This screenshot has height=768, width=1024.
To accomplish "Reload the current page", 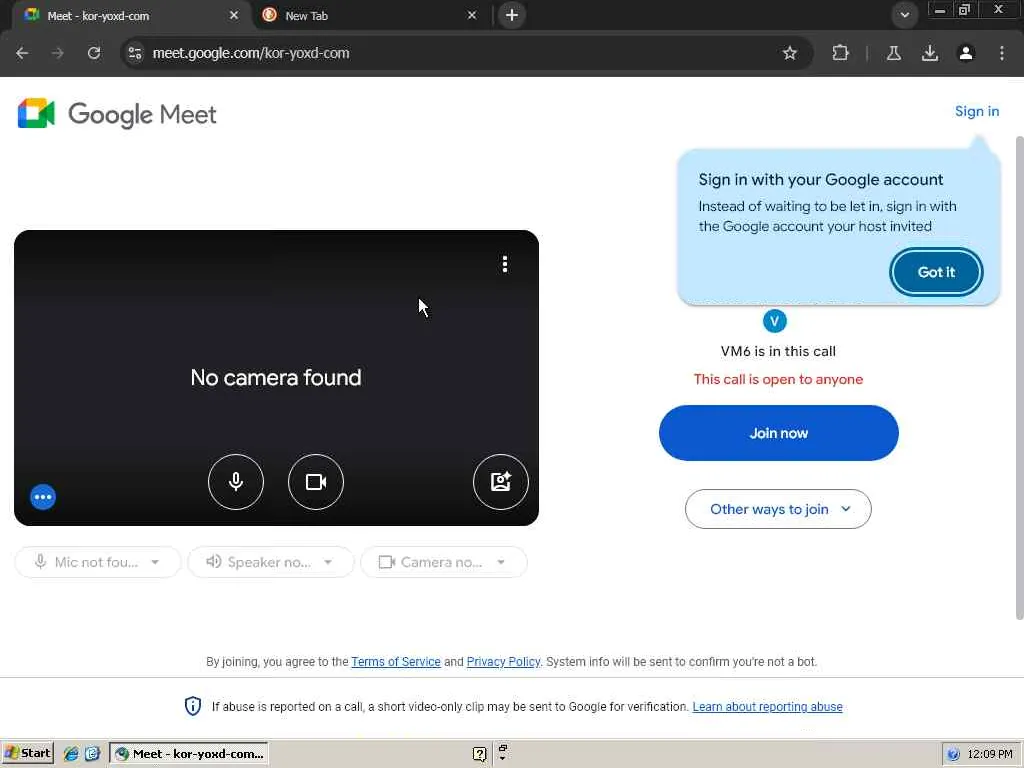I will [94, 53].
